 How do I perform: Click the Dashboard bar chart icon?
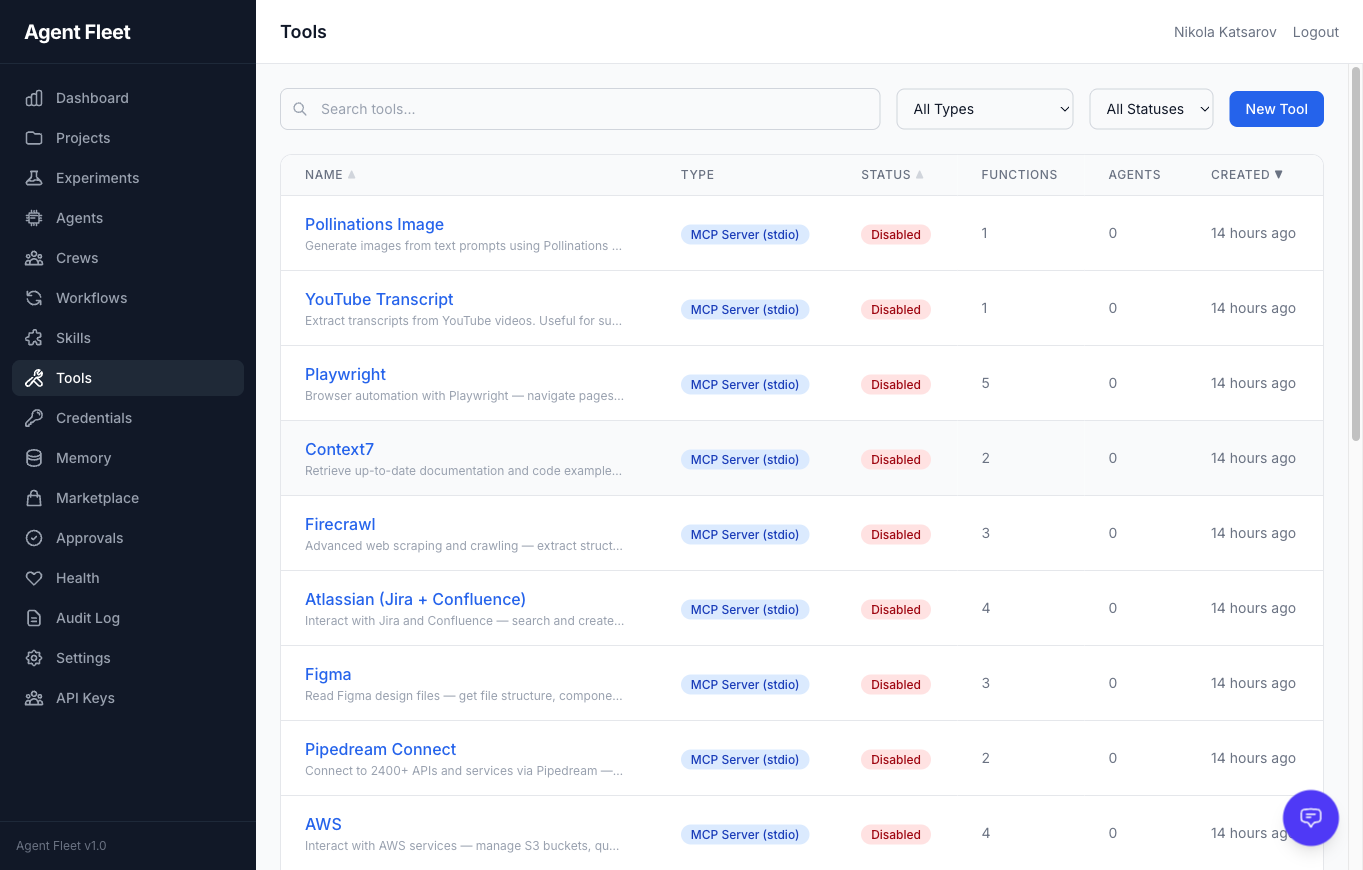coord(34,98)
